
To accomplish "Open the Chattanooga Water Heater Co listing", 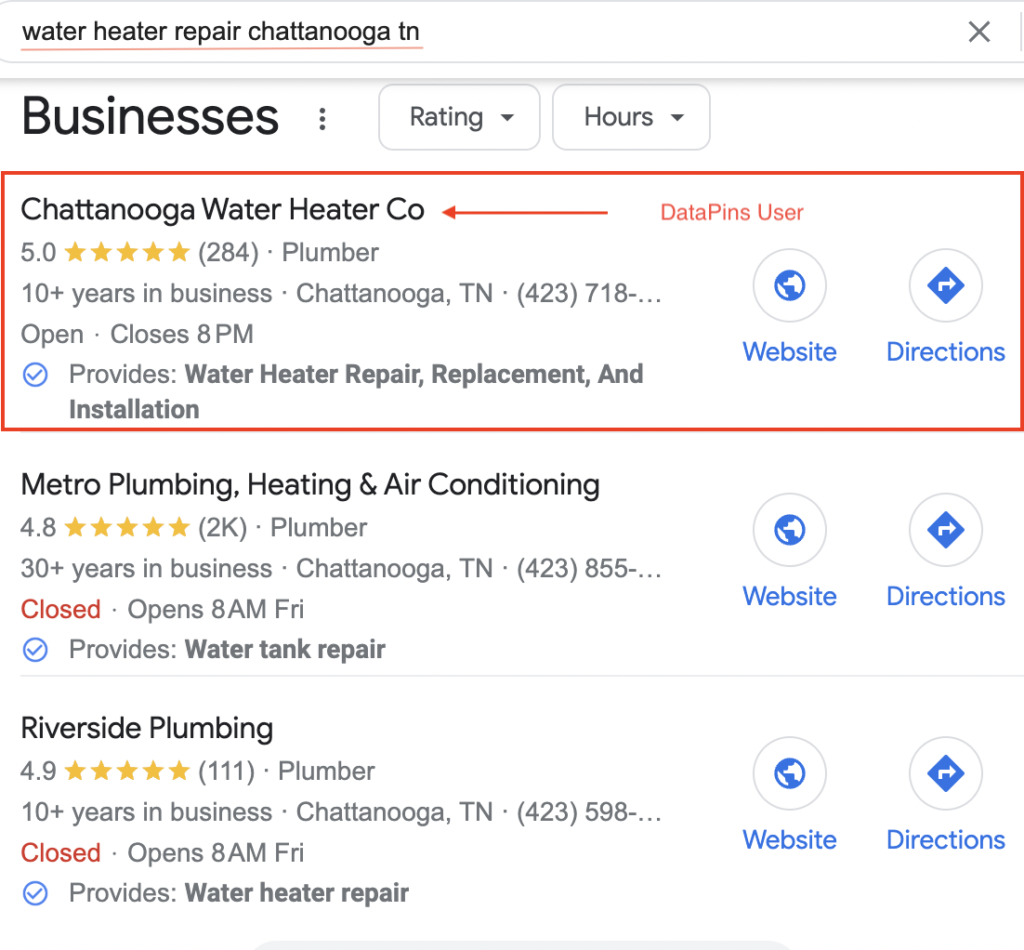I will click(223, 210).
